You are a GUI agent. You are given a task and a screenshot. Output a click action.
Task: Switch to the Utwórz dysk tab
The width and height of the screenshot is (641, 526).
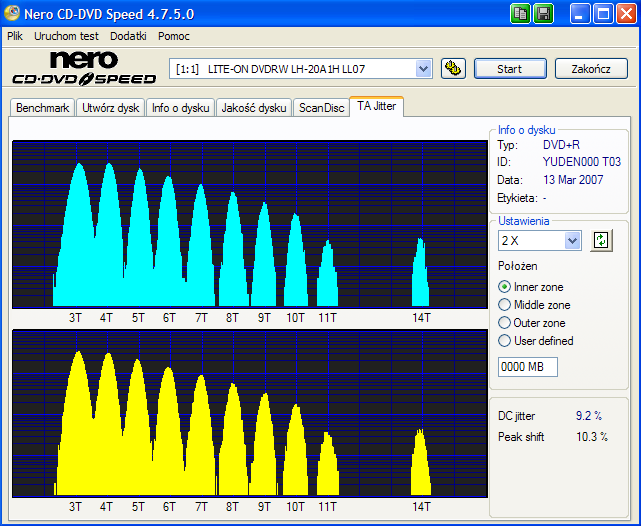pos(110,108)
